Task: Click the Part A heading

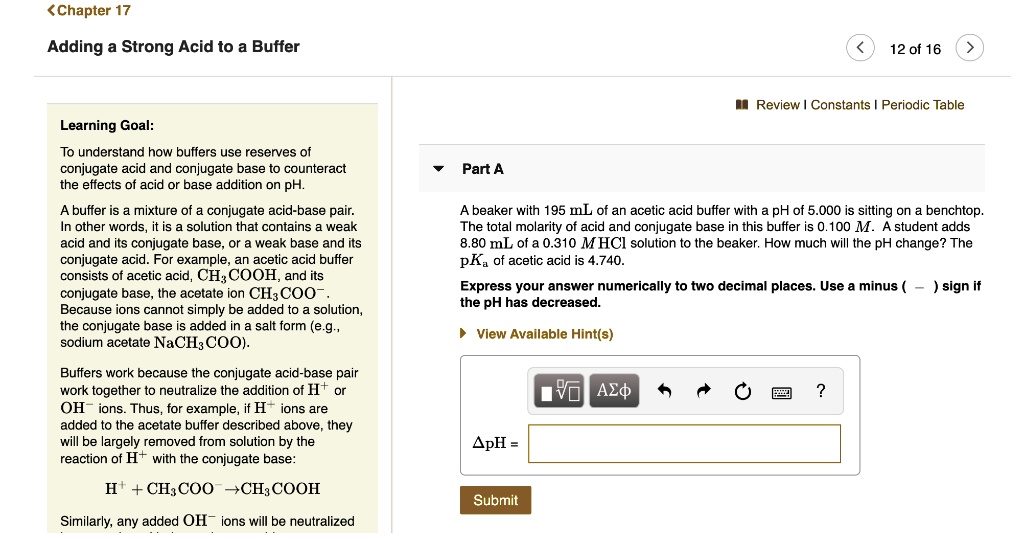Action: (x=483, y=169)
